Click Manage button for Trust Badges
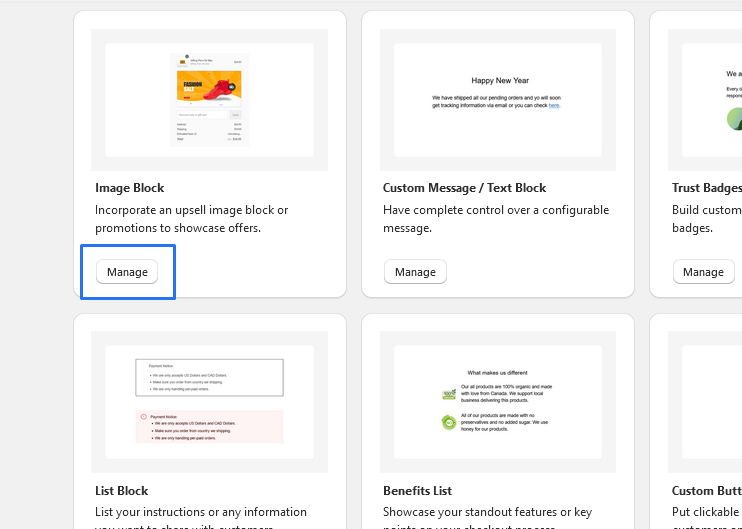The height and width of the screenshot is (529, 742). 703,272
